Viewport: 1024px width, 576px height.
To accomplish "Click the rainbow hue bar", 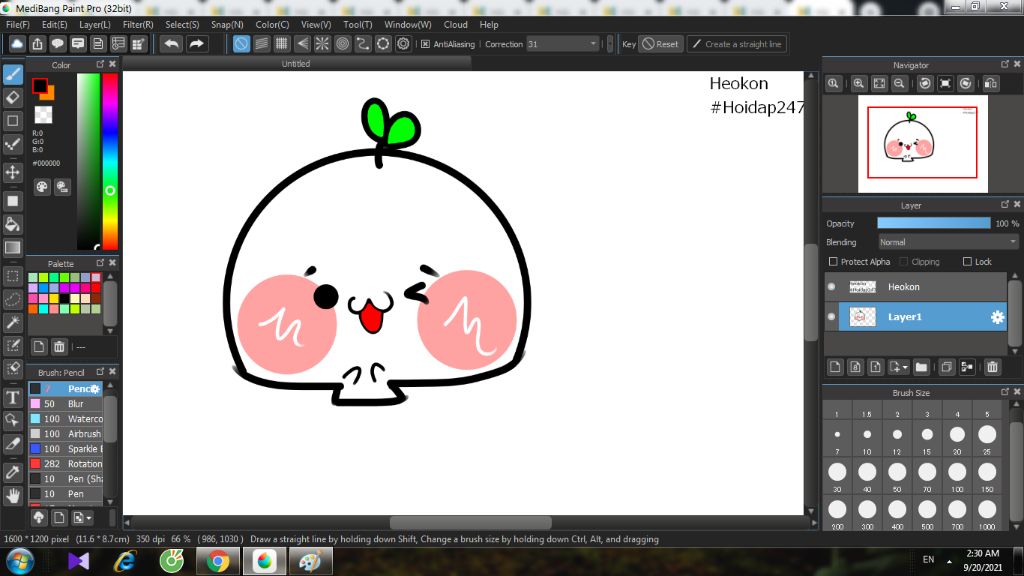I will click(x=110, y=161).
